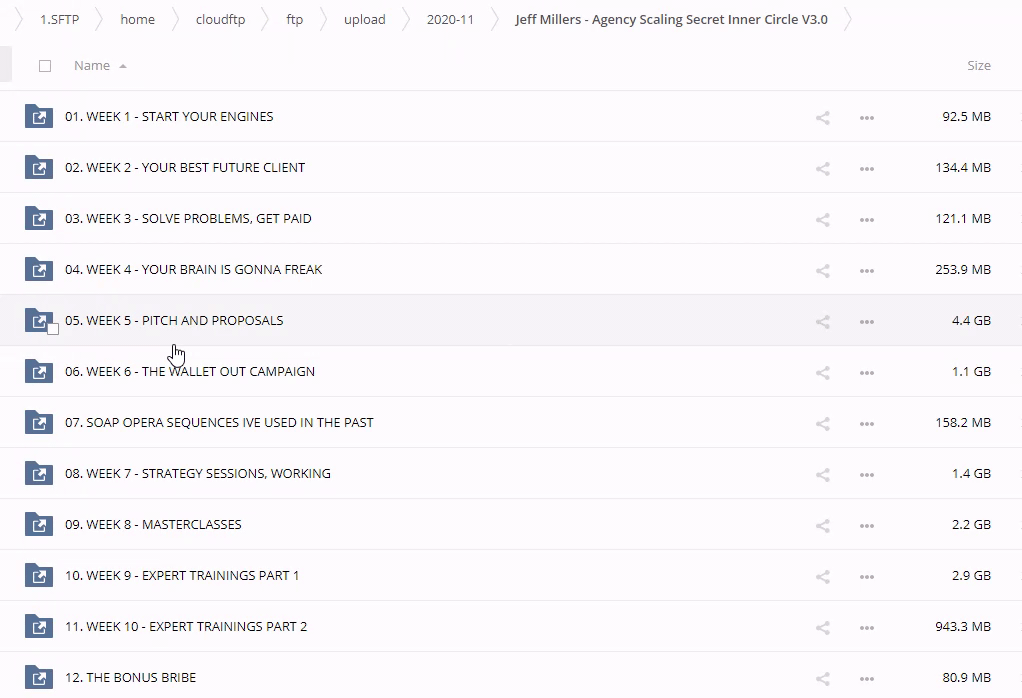Toggle the select-all checkbox in header
The height and width of the screenshot is (698, 1022).
click(45, 66)
